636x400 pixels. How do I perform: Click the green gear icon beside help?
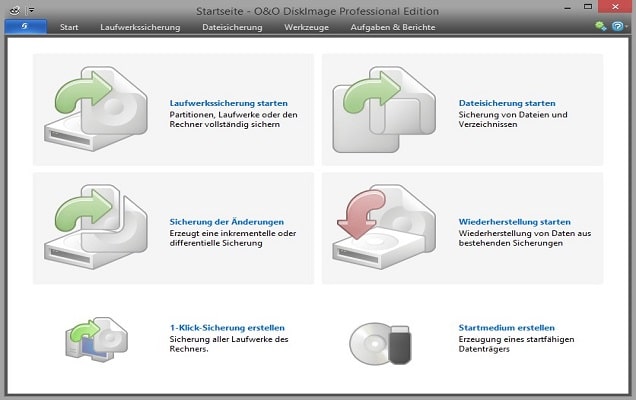tap(600, 26)
